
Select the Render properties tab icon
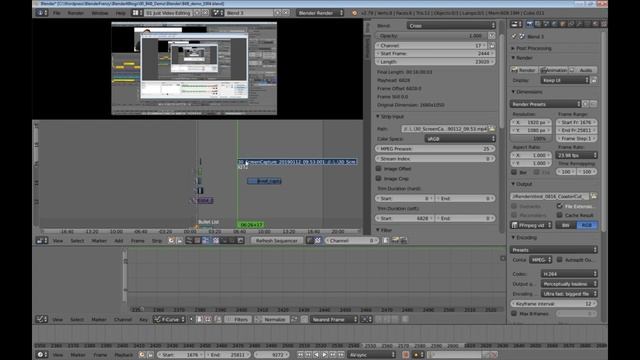(x=529, y=24)
